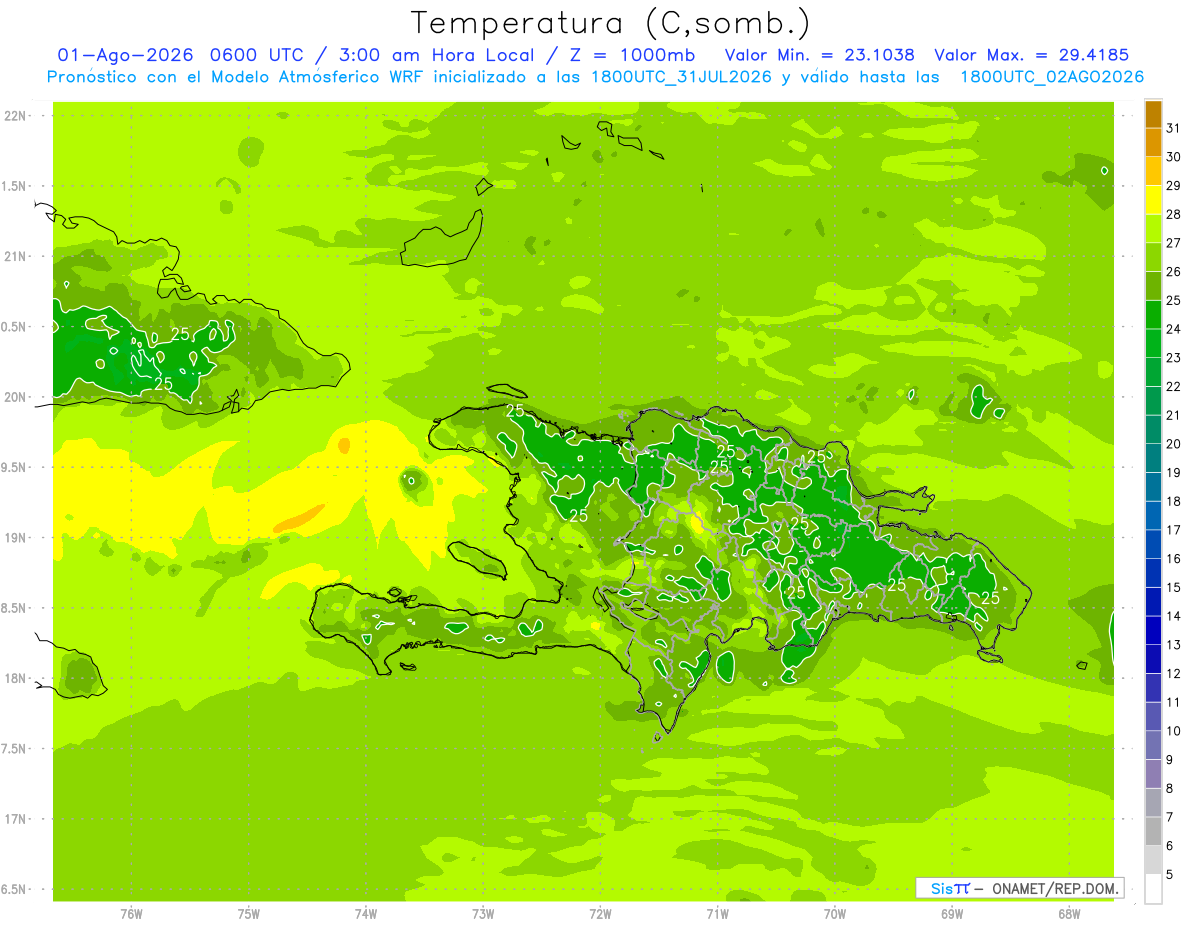Click the 19N latitude axis label
Image resolution: width=1200 pixels, height=927 pixels.
[x=17, y=538]
